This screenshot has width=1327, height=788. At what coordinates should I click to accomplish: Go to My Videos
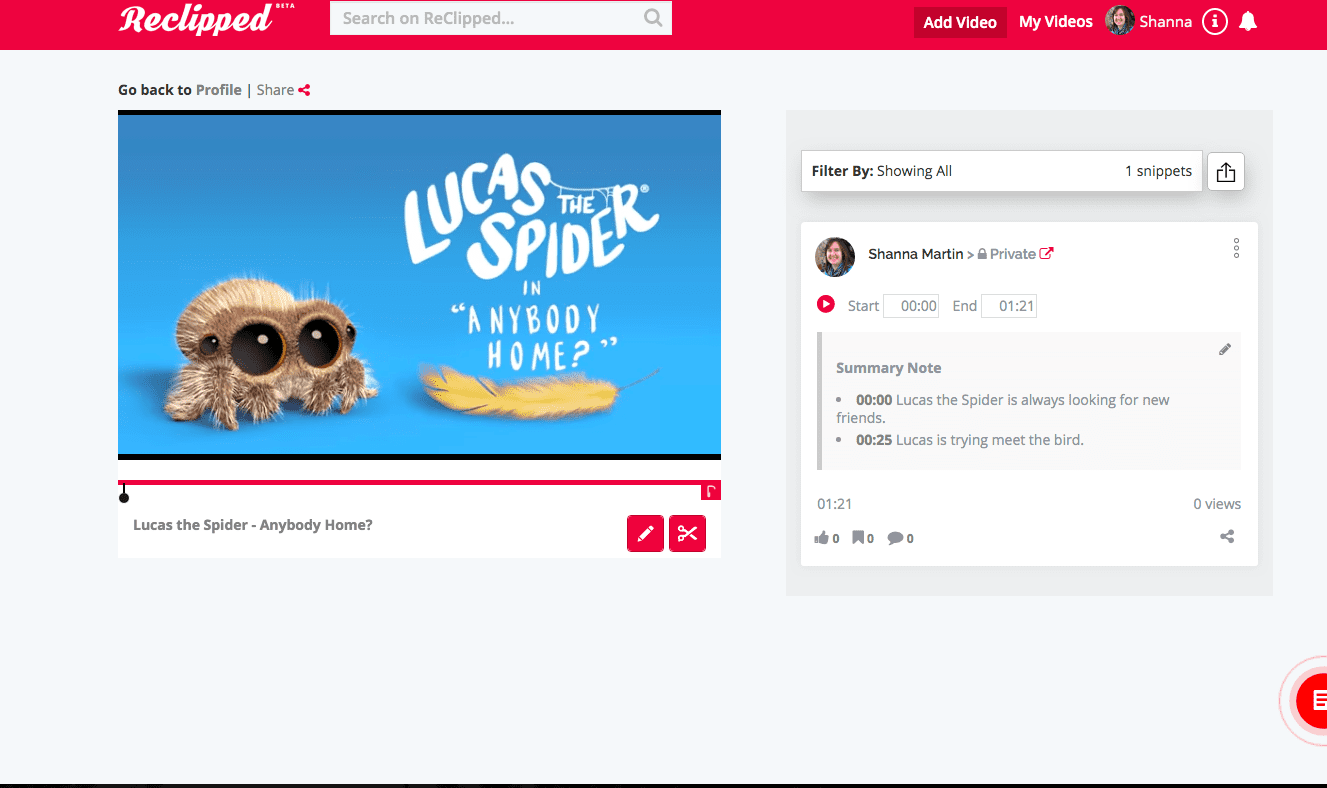click(1055, 22)
